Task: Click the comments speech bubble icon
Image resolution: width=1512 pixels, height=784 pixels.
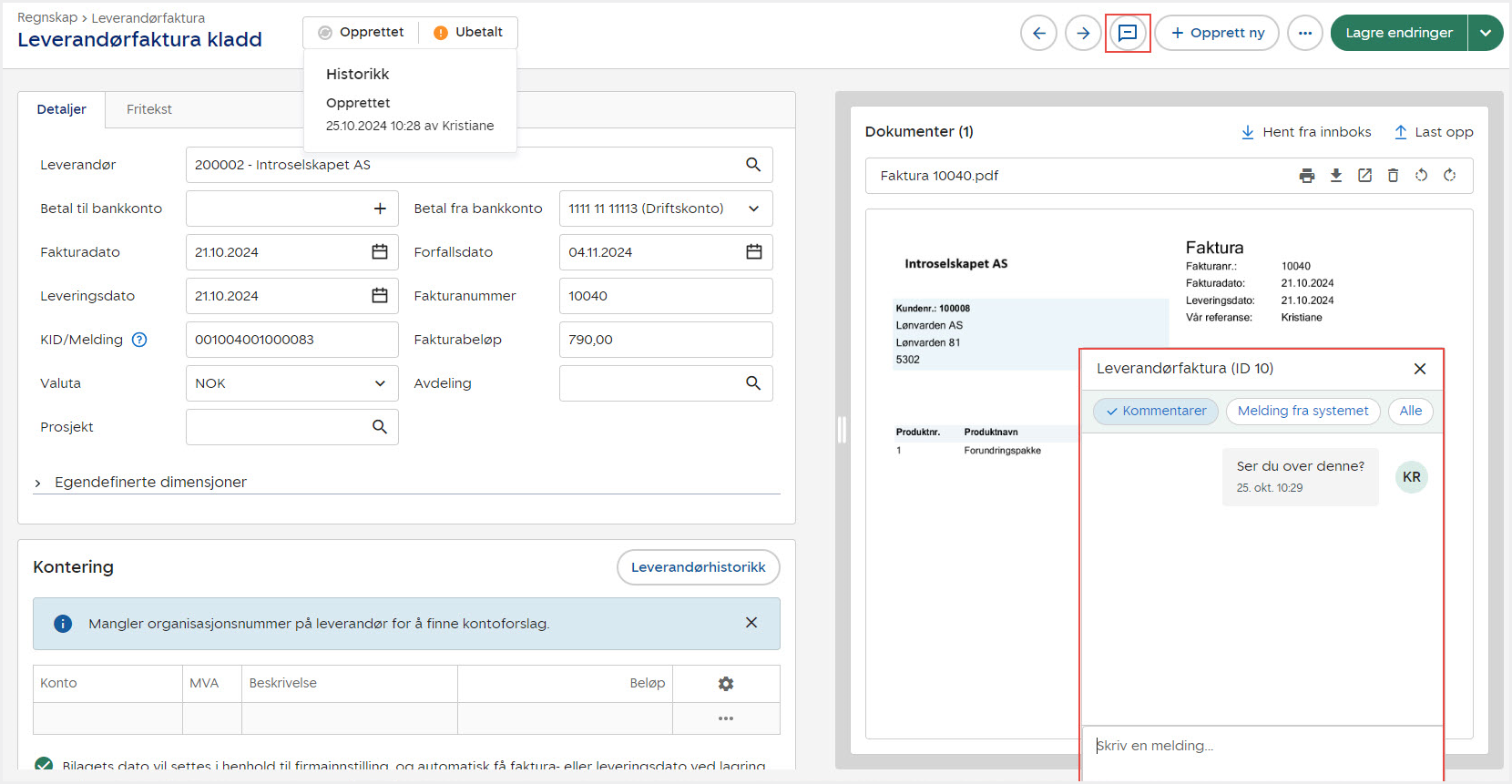Action: 1127,34
